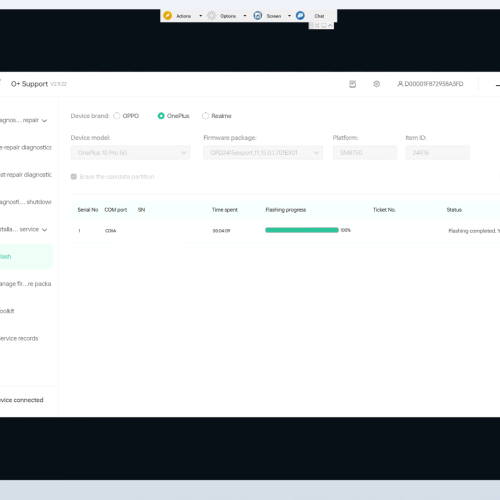
Task: Toggle Erase the userdata partition checkbox
Action: click(74, 177)
